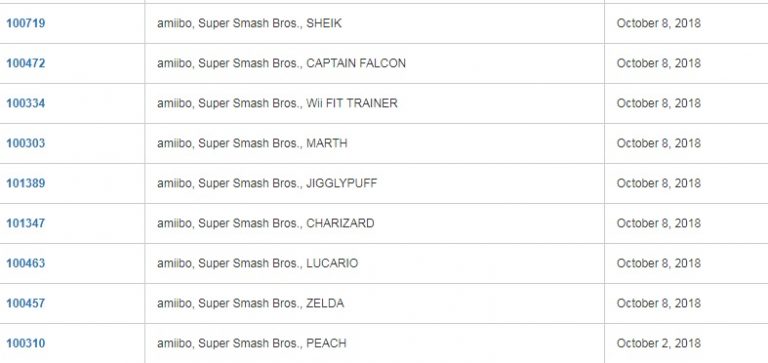
Task: Click the Wii FIT TRAINER description
Action: point(277,103)
